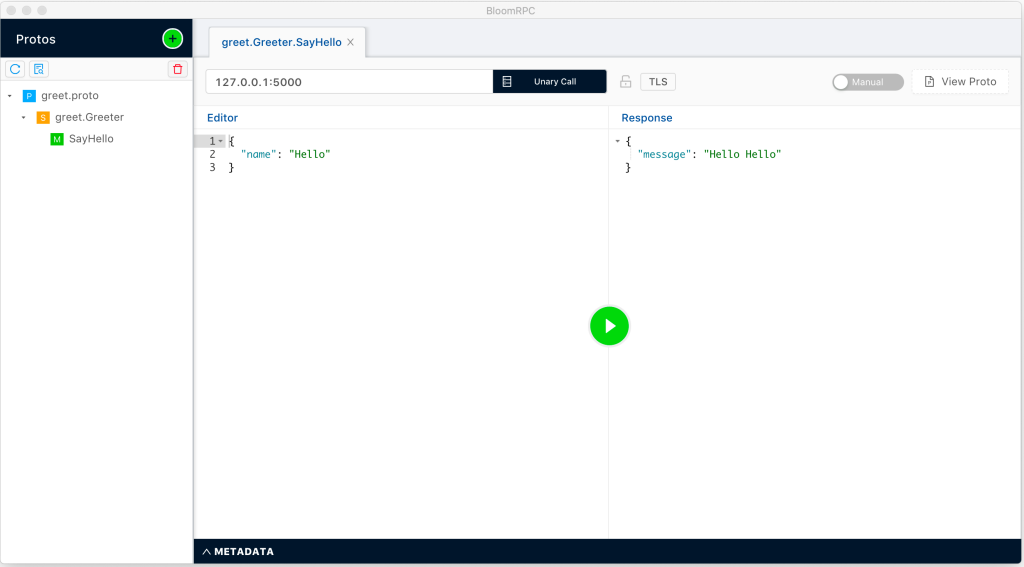Click the server address field 127.0.0.1:5000
1024x567 pixels.
coord(349,82)
